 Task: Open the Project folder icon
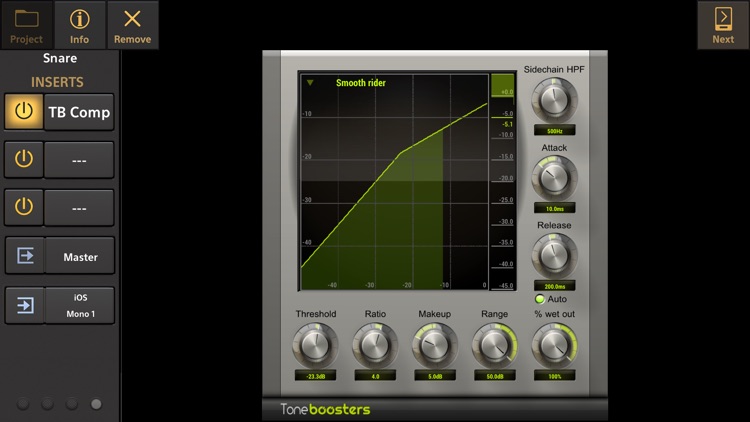coord(26,25)
